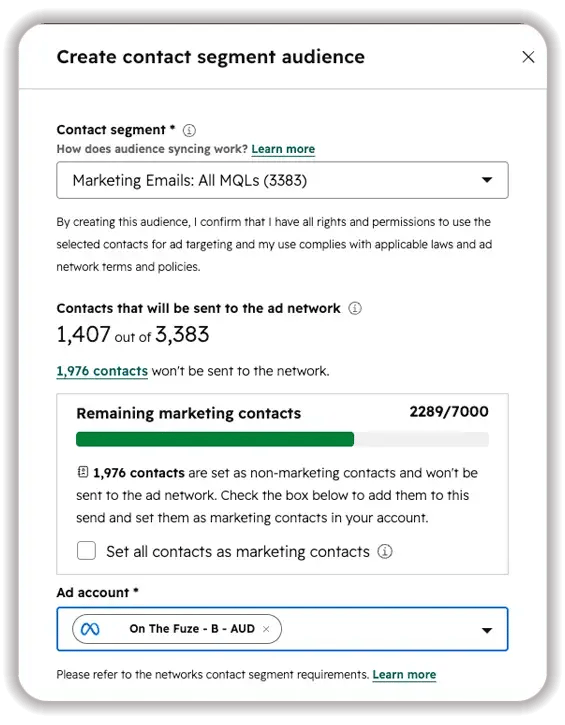The image size is (565, 725).
Task: Click the Meta logo in the ad account chip
Action: [x=90, y=629]
